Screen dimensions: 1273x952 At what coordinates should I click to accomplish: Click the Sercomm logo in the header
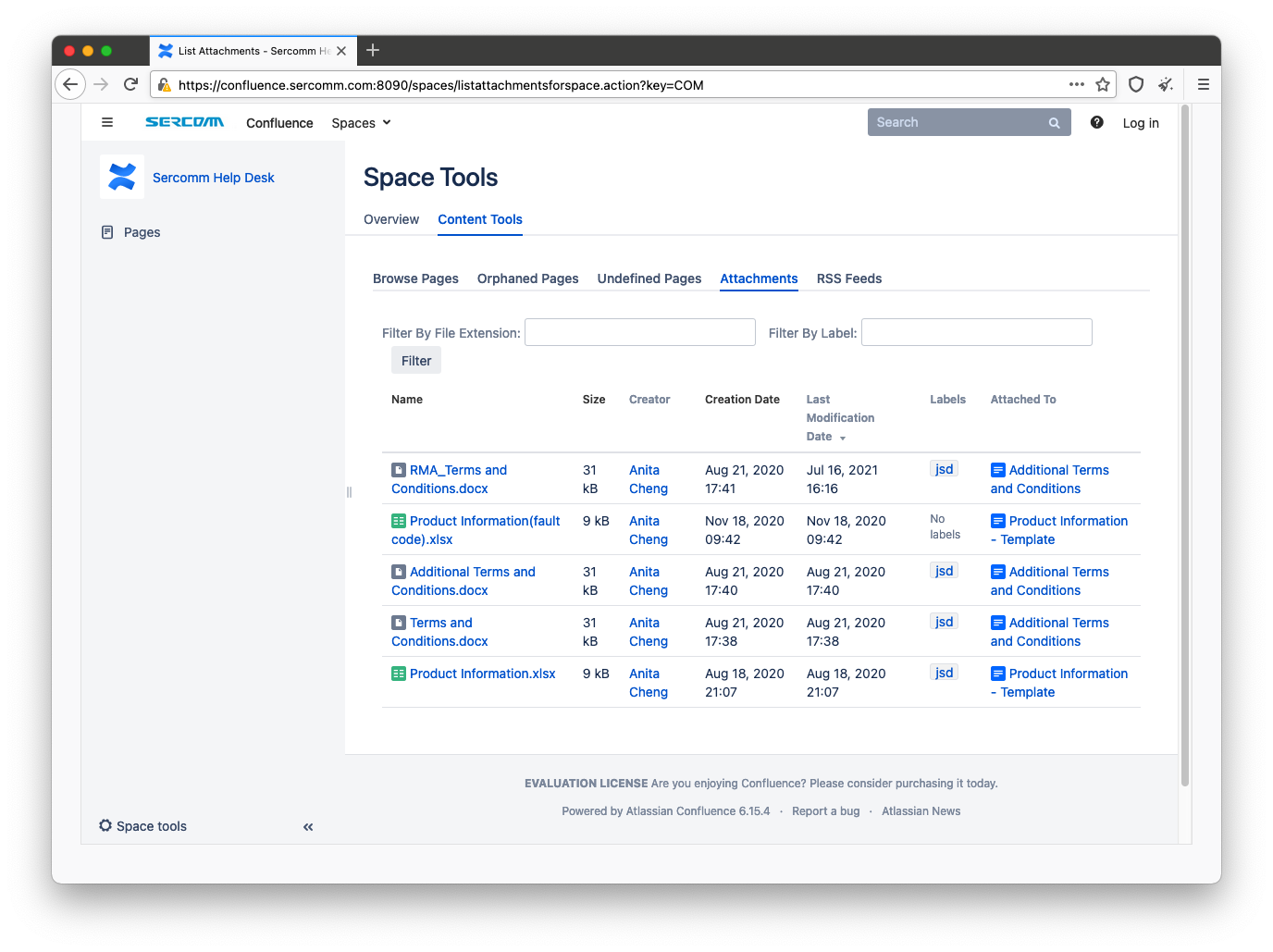pyautogui.click(x=184, y=122)
